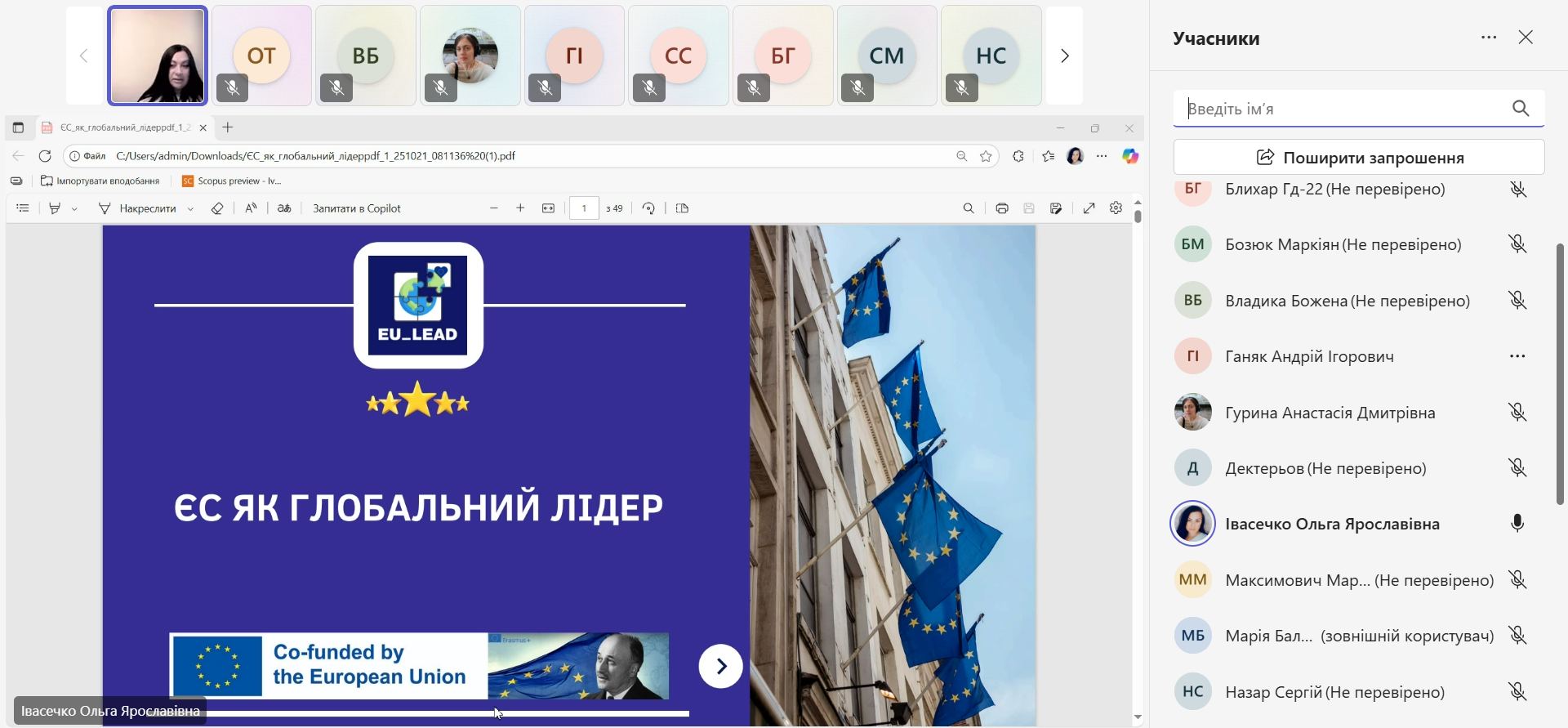The image size is (1568, 728).
Task: Toggle mic for Блихар Гд-22
Action: 1517,190
